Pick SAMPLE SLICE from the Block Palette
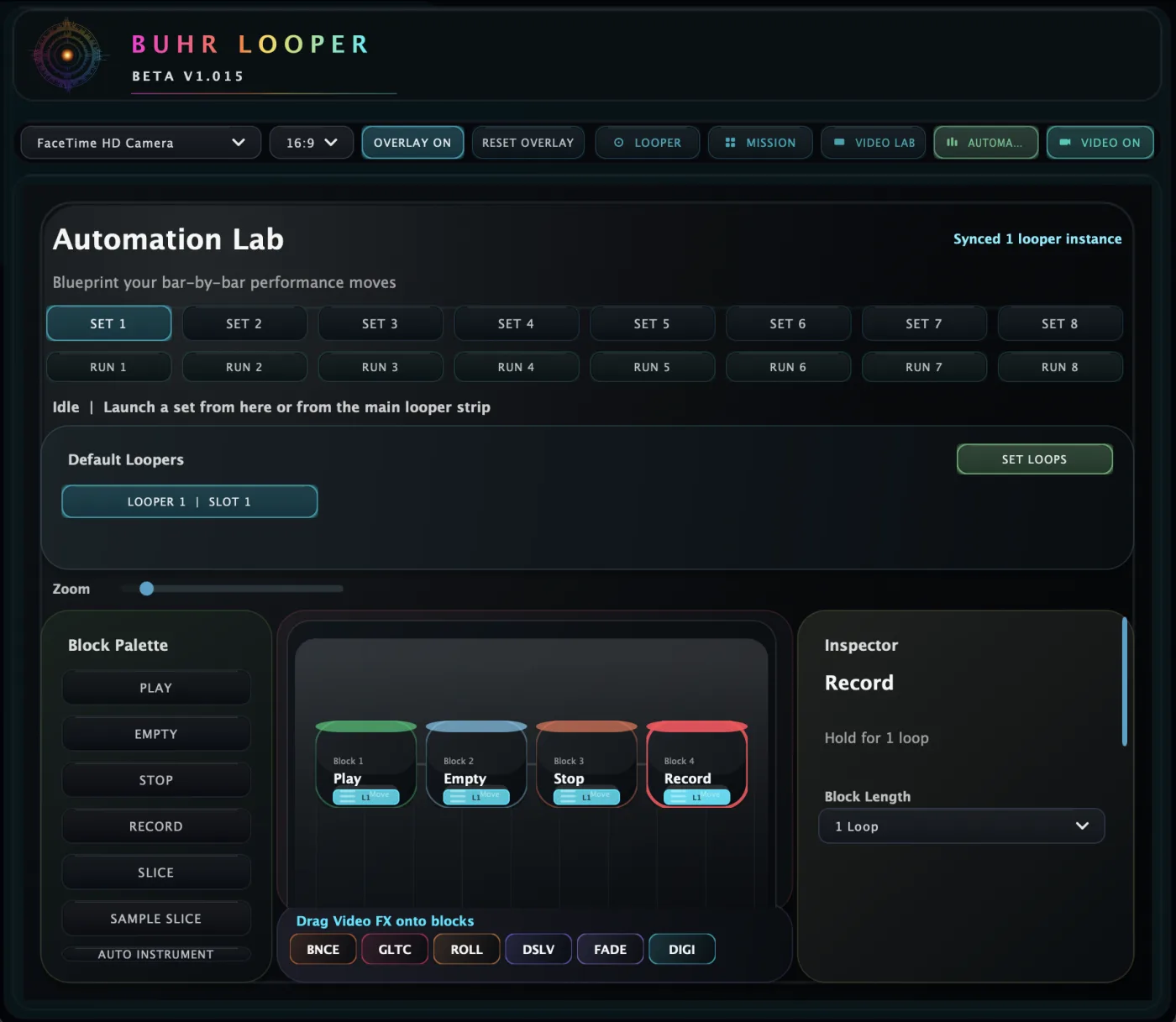1176x1022 pixels. [156, 919]
